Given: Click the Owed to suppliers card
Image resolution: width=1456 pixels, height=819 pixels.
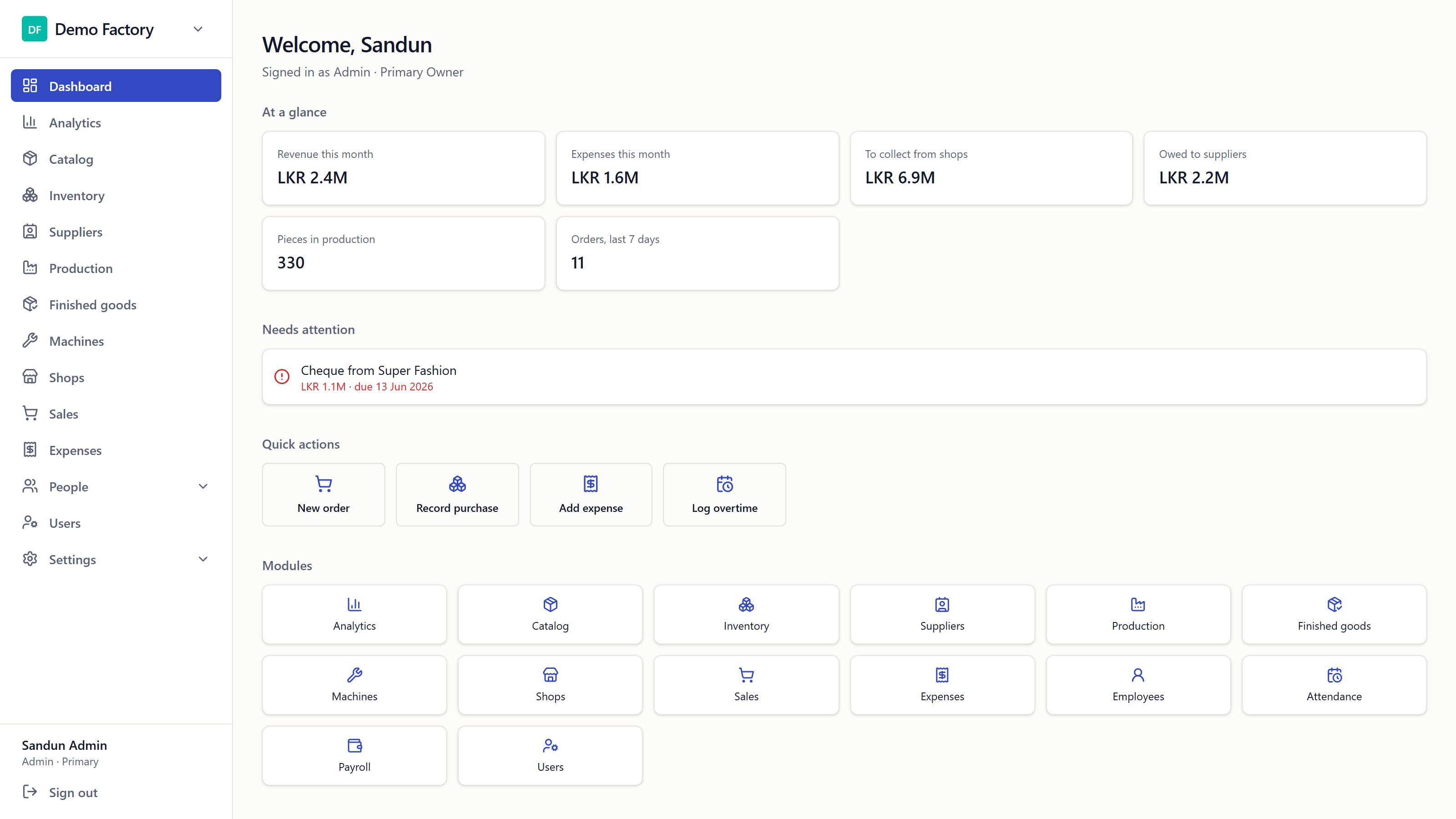Looking at the screenshot, I should point(1285,168).
